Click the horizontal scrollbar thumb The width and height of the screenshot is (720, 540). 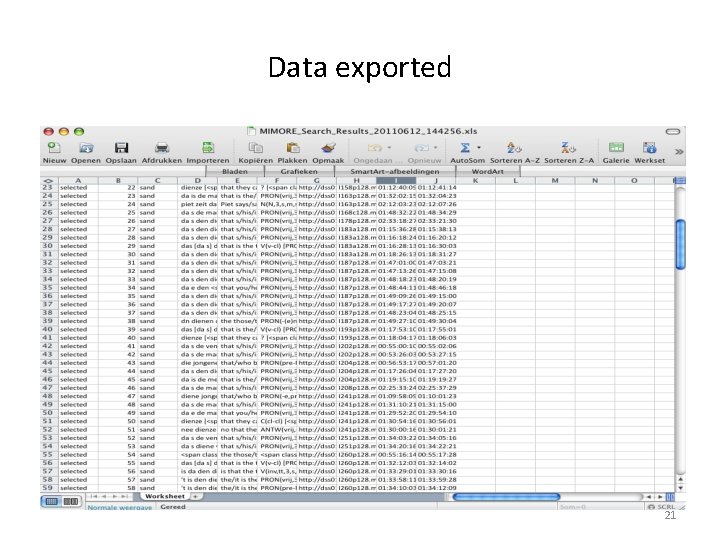click(506, 497)
